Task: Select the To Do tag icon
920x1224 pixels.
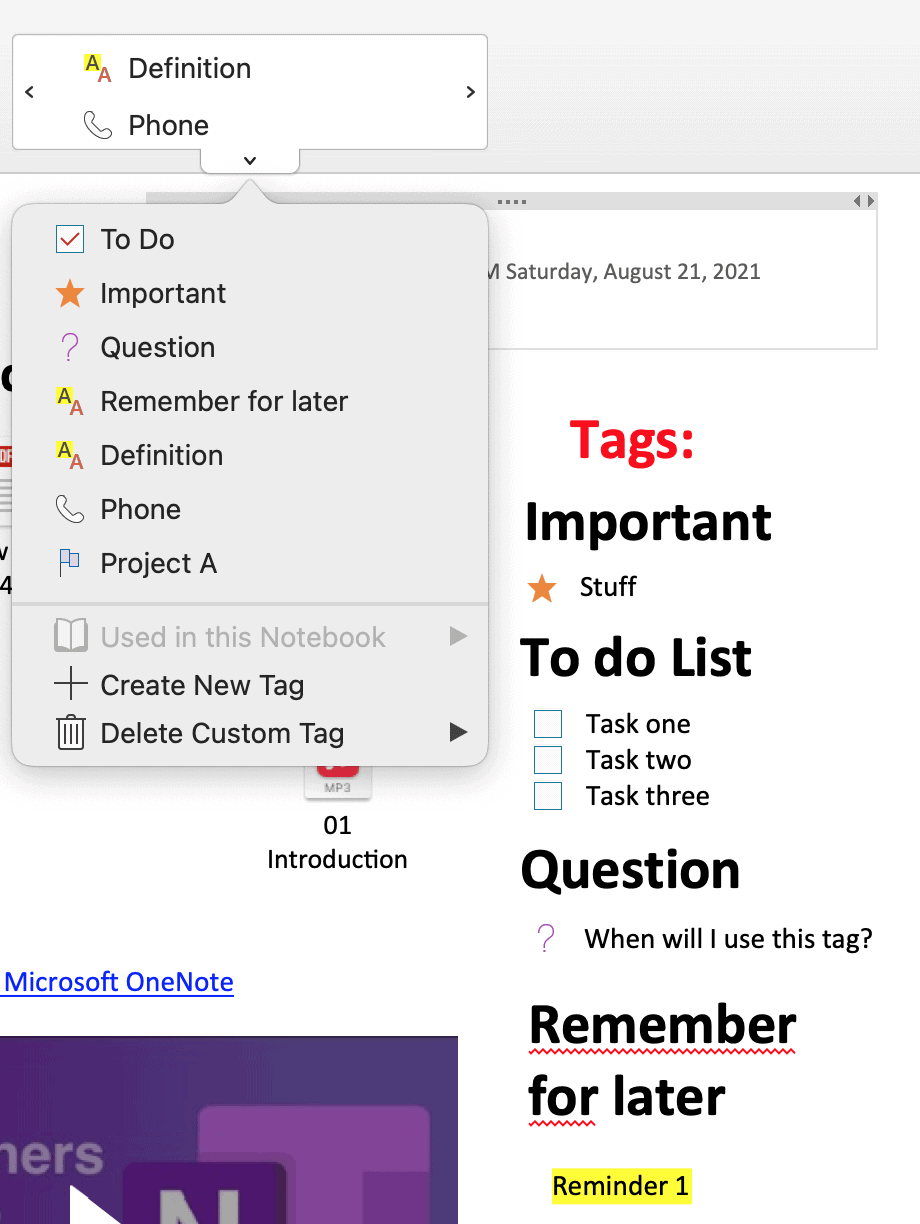Action: tap(70, 239)
